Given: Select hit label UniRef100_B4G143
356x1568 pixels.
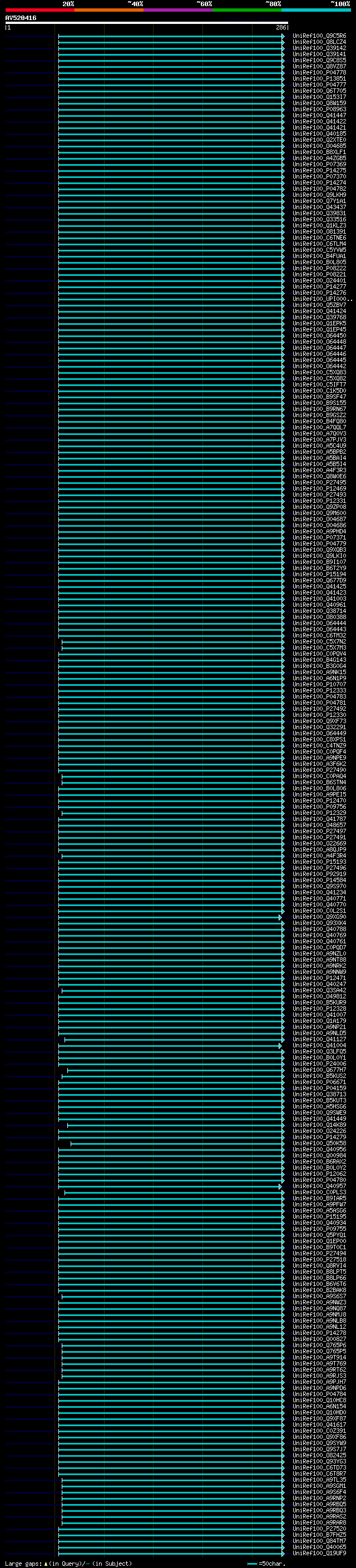Looking at the screenshot, I should (319, 660).
